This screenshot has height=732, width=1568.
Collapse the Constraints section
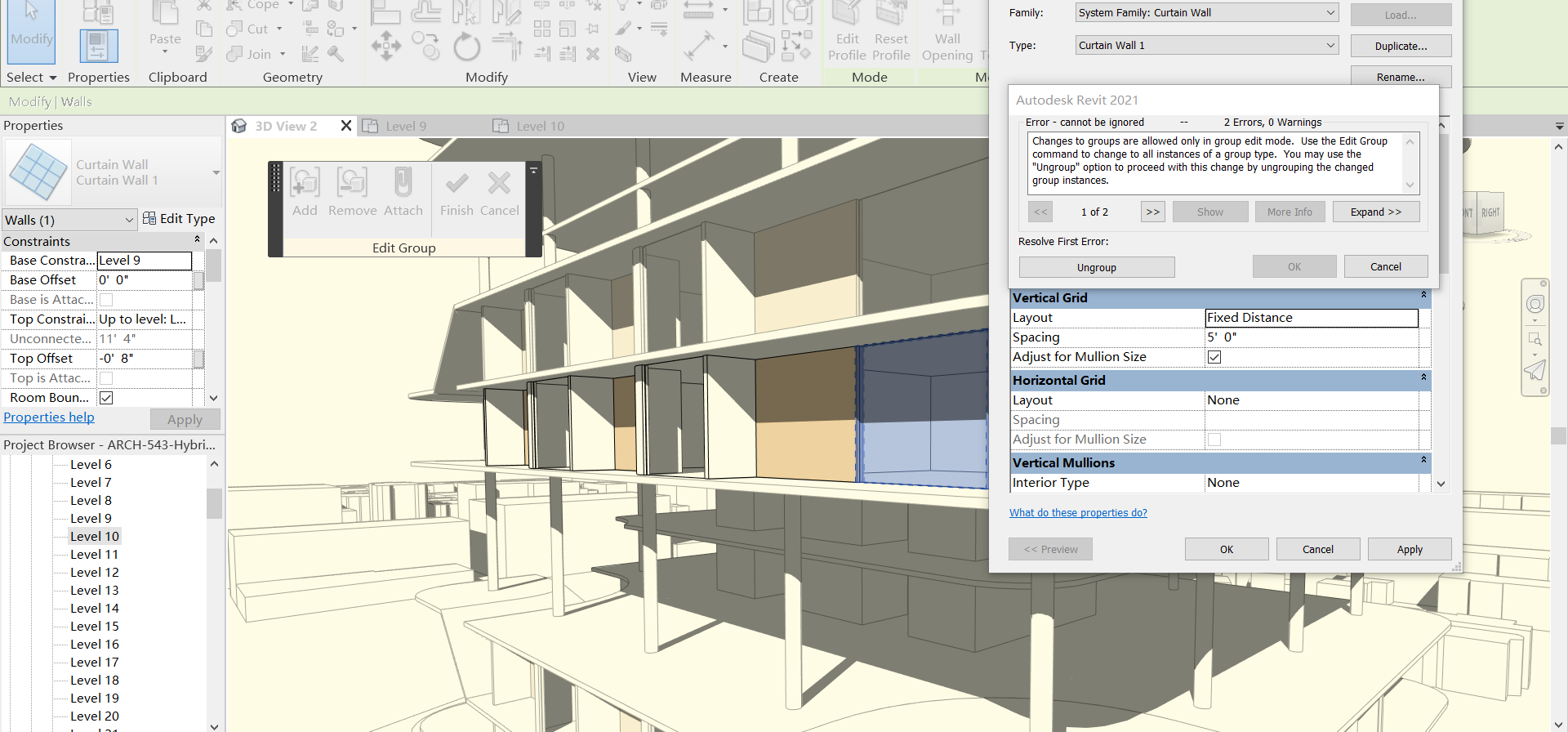[x=197, y=239]
